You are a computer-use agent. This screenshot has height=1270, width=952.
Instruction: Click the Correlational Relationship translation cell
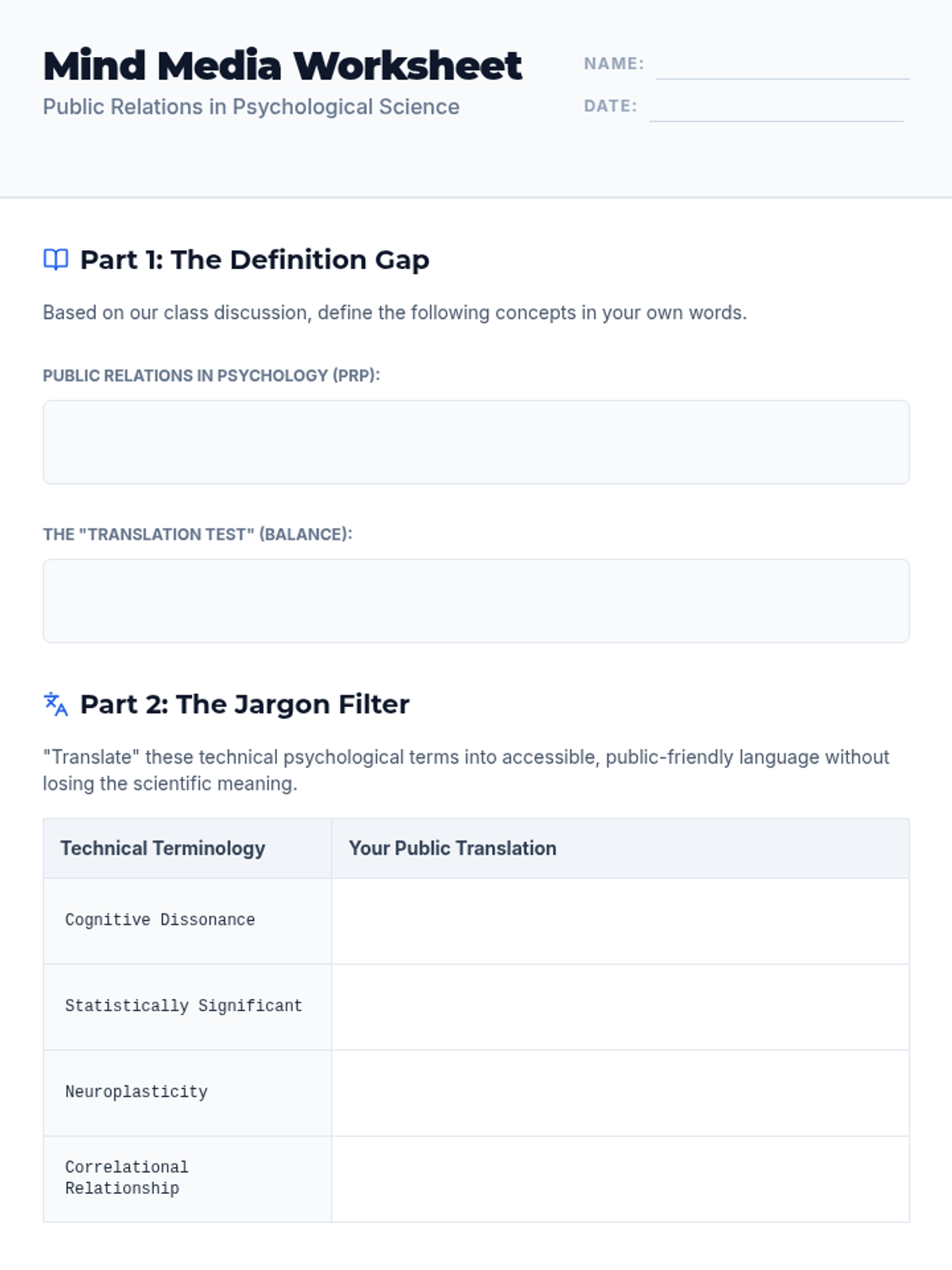pyautogui.click(x=620, y=1179)
